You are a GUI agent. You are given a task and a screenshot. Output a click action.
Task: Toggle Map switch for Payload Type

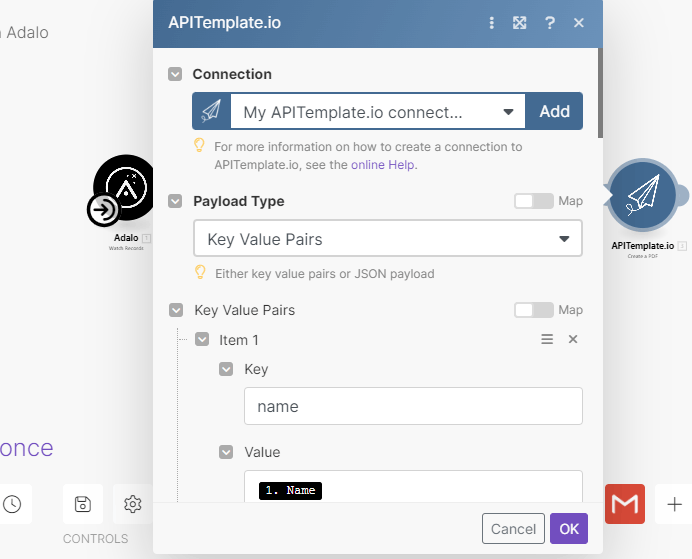click(534, 201)
